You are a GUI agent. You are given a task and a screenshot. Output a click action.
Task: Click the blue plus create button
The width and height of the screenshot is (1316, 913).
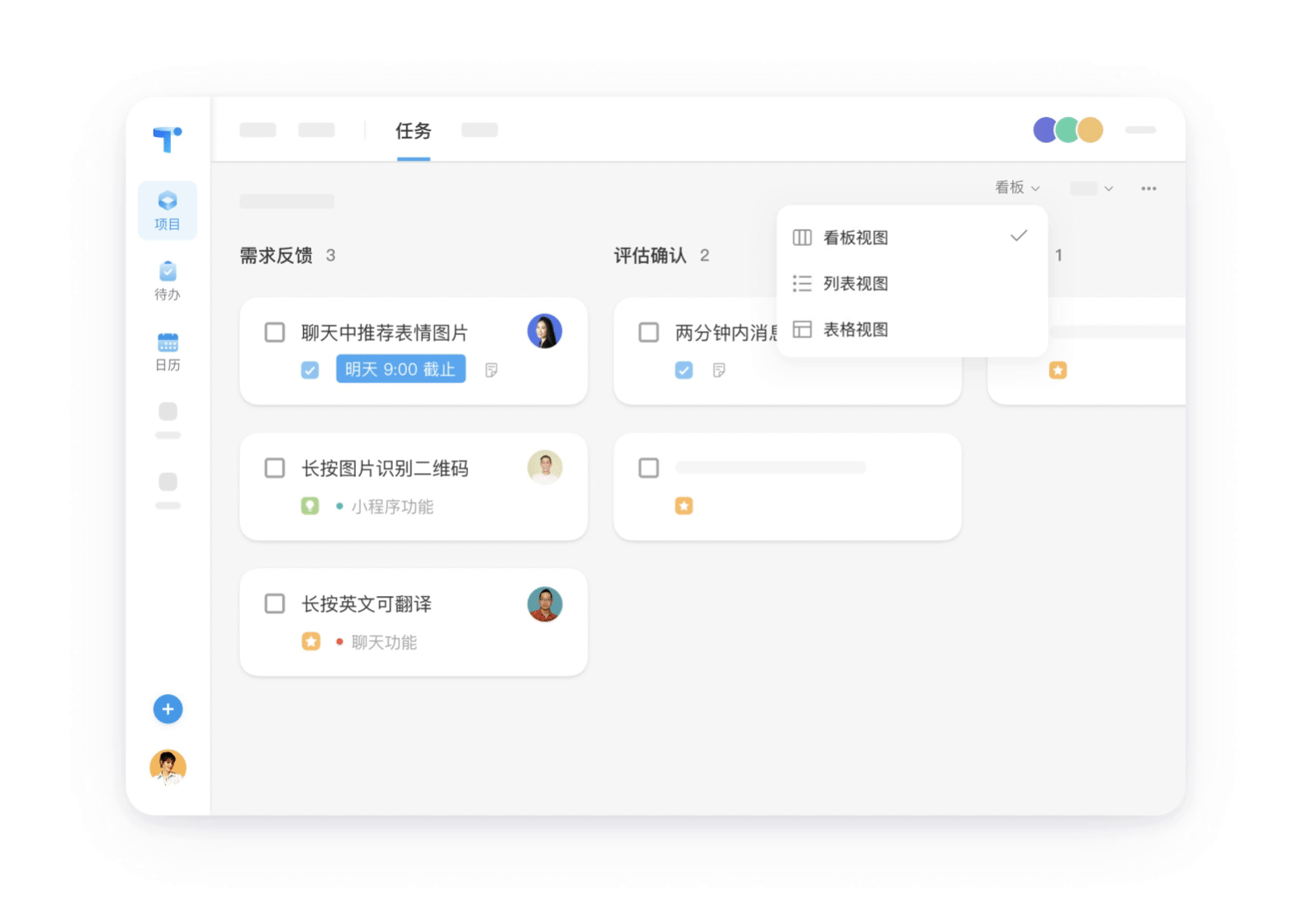click(x=168, y=709)
